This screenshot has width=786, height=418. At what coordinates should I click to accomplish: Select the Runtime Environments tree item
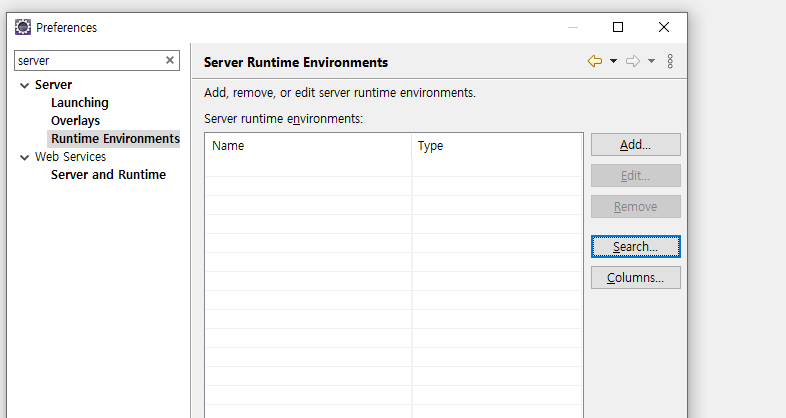pyautogui.click(x=114, y=138)
